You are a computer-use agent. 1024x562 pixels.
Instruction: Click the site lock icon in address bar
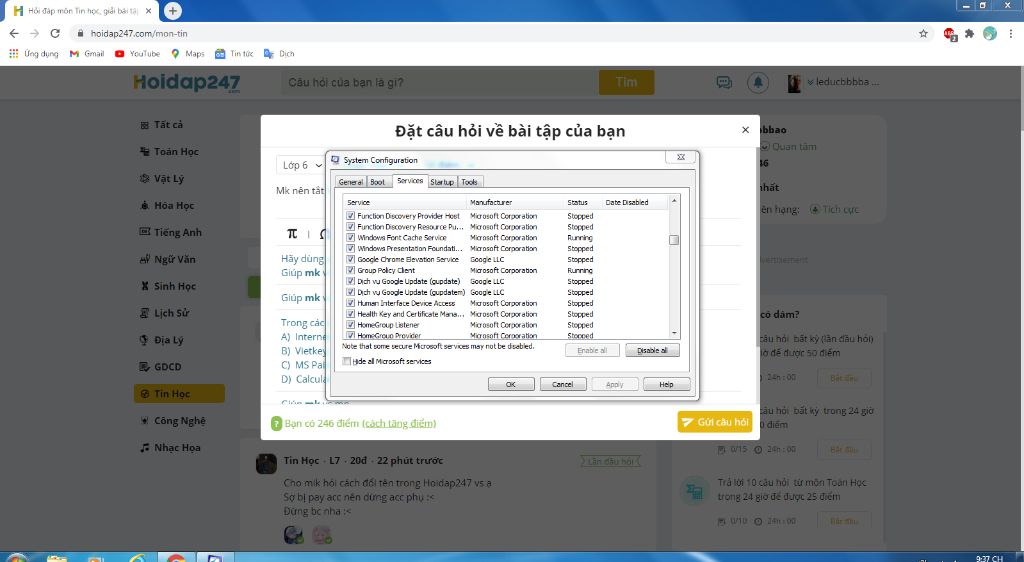tap(81, 33)
